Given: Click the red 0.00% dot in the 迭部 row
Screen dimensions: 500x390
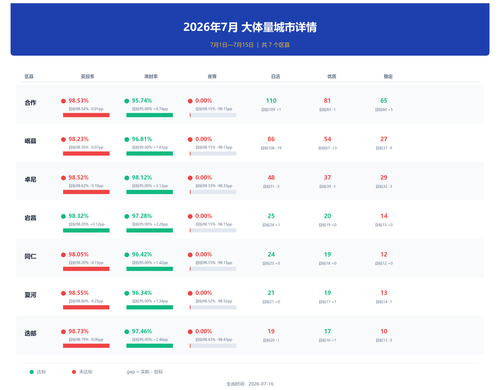Looking at the screenshot, I should pos(190,332).
